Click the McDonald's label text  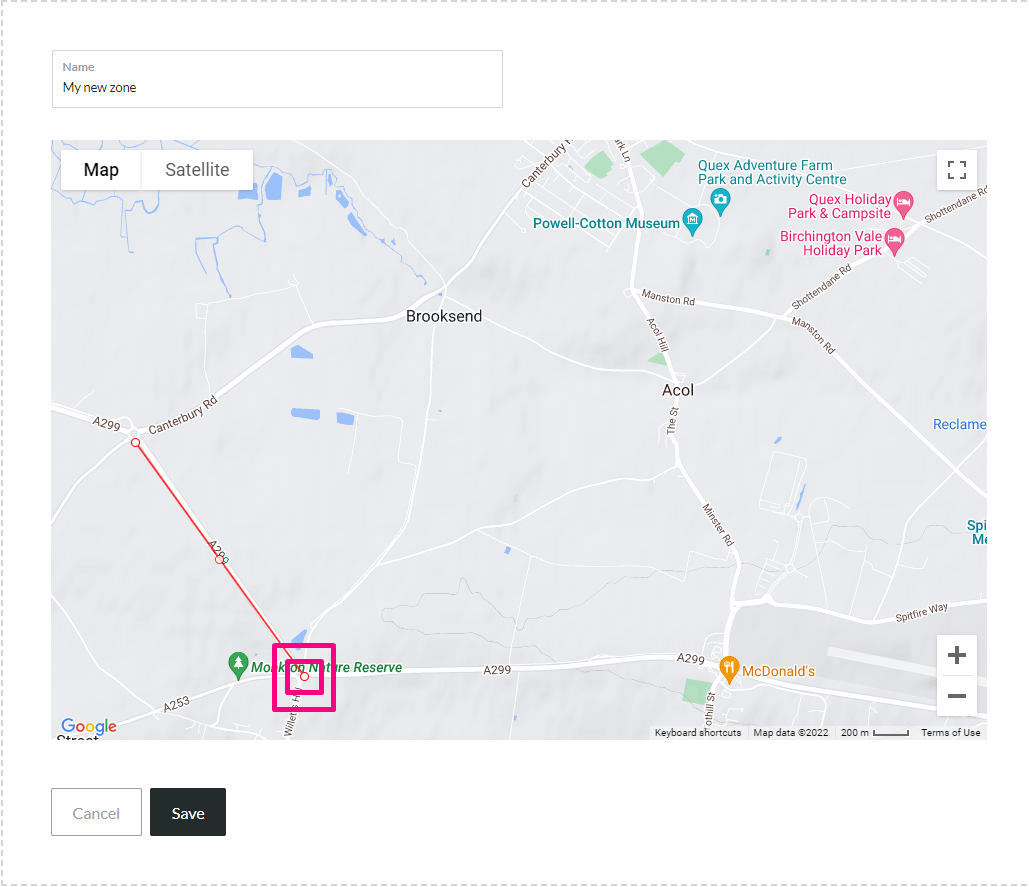(x=778, y=671)
